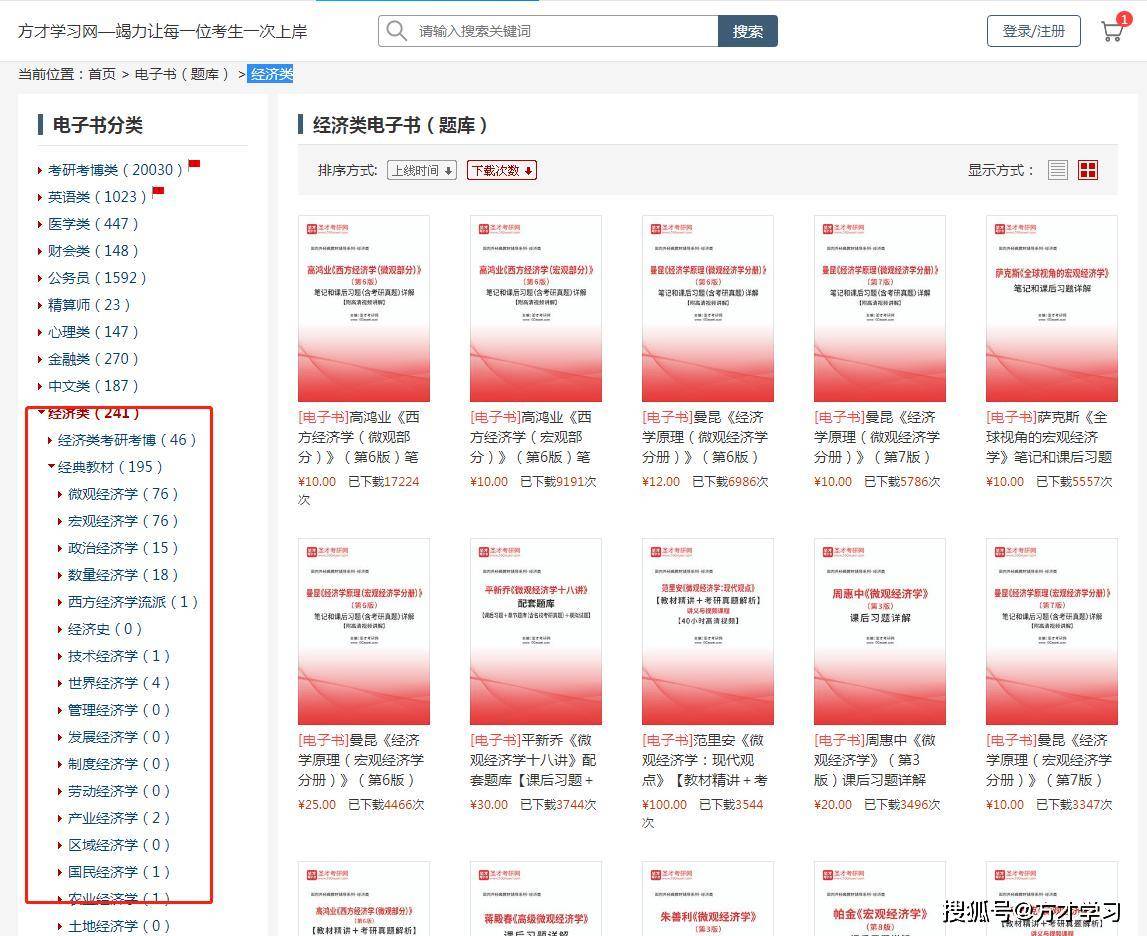Switch to list view display icon
The height and width of the screenshot is (936, 1147).
[x=1057, y=170]
